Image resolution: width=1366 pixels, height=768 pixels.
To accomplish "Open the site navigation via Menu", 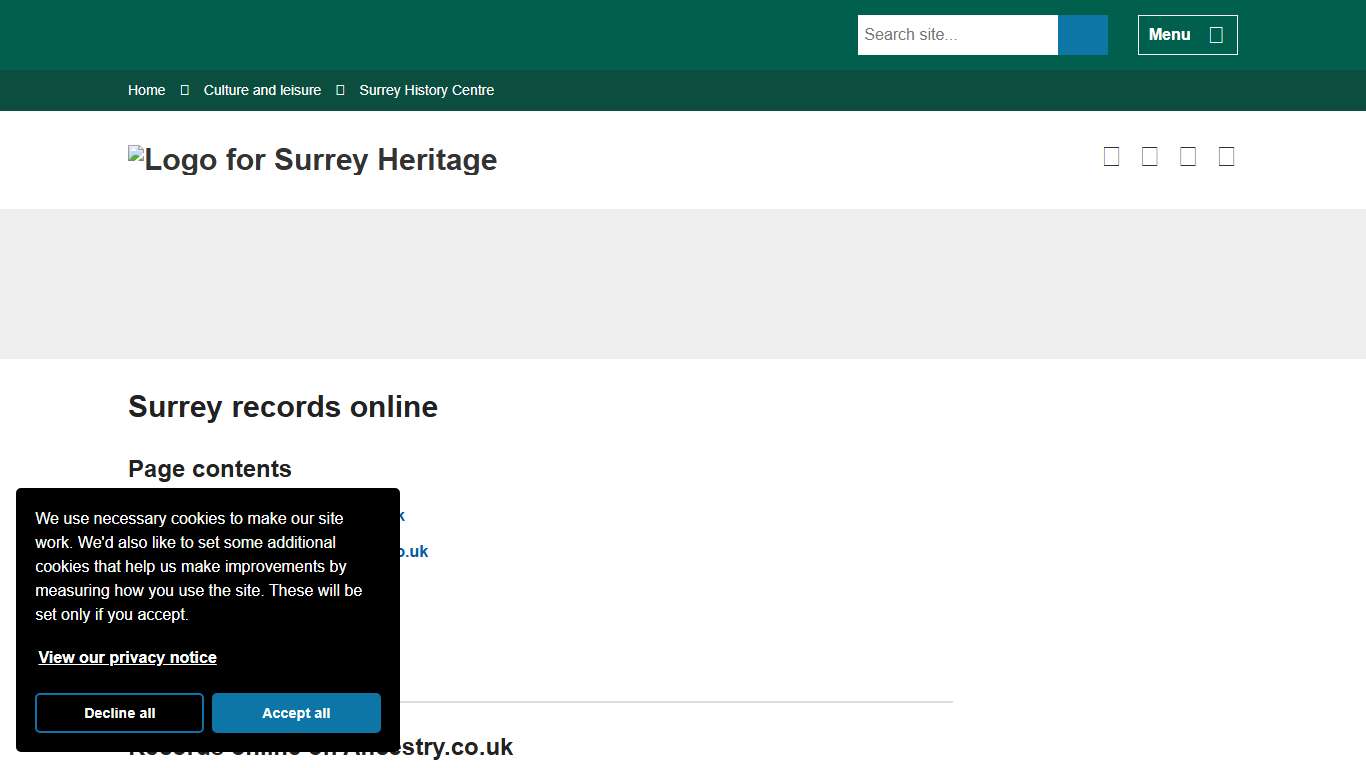I will [x=1187, y=34].
